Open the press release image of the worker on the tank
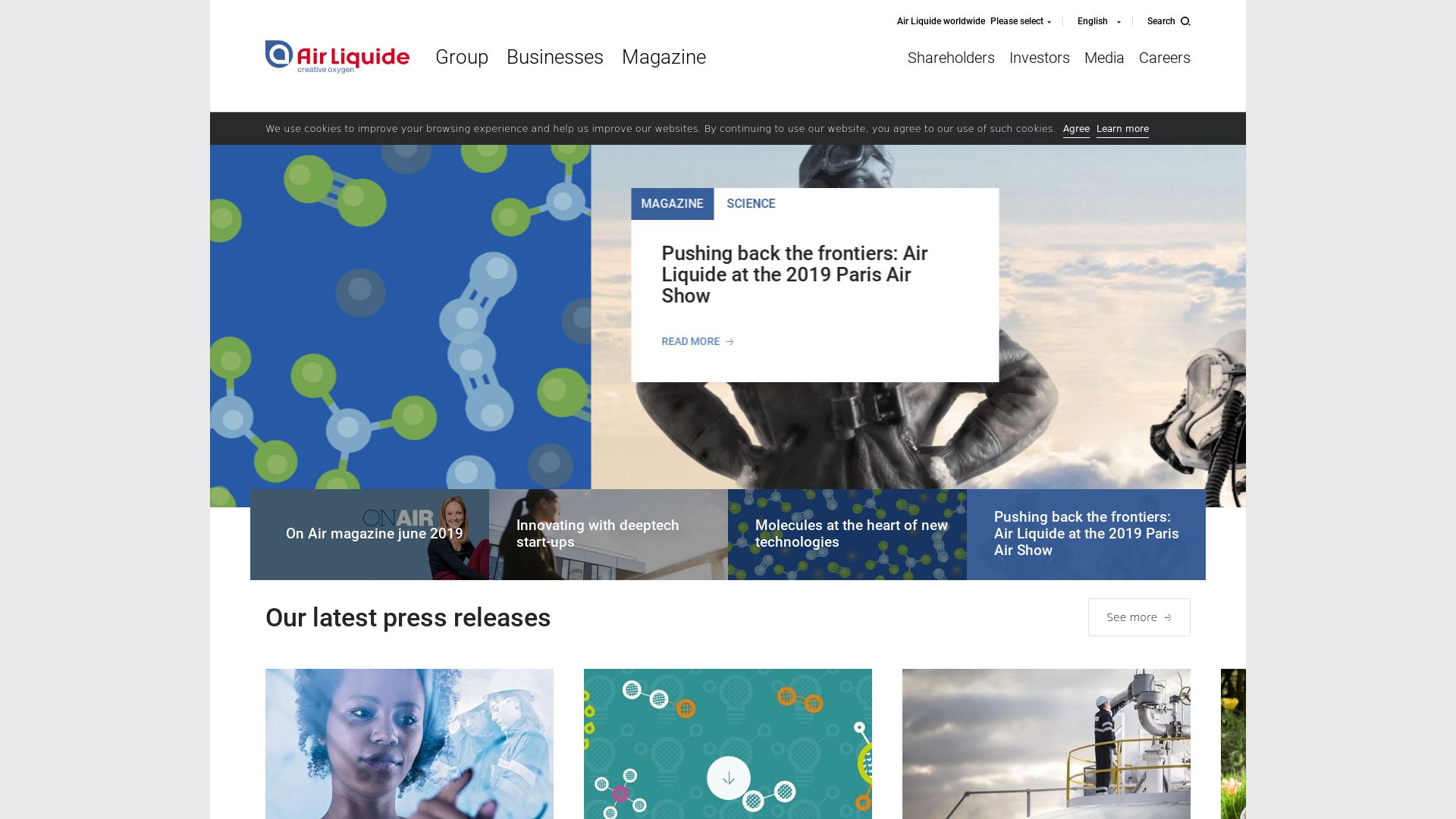 [1046, 744]
